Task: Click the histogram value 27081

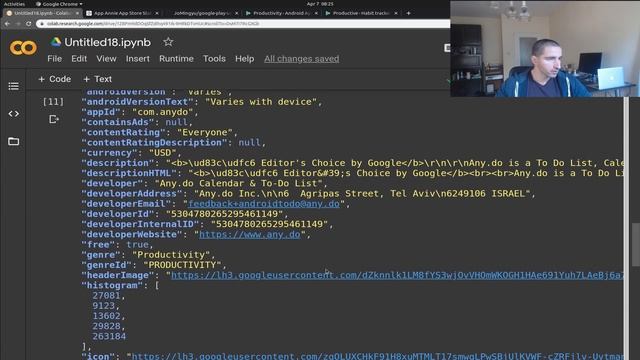Action: [108, 296]
